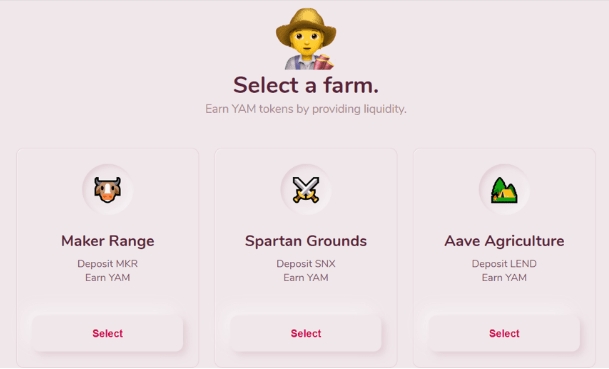Click the Maker Range title
The width and height of the screenshot is (609, 369).
(108, 241)
